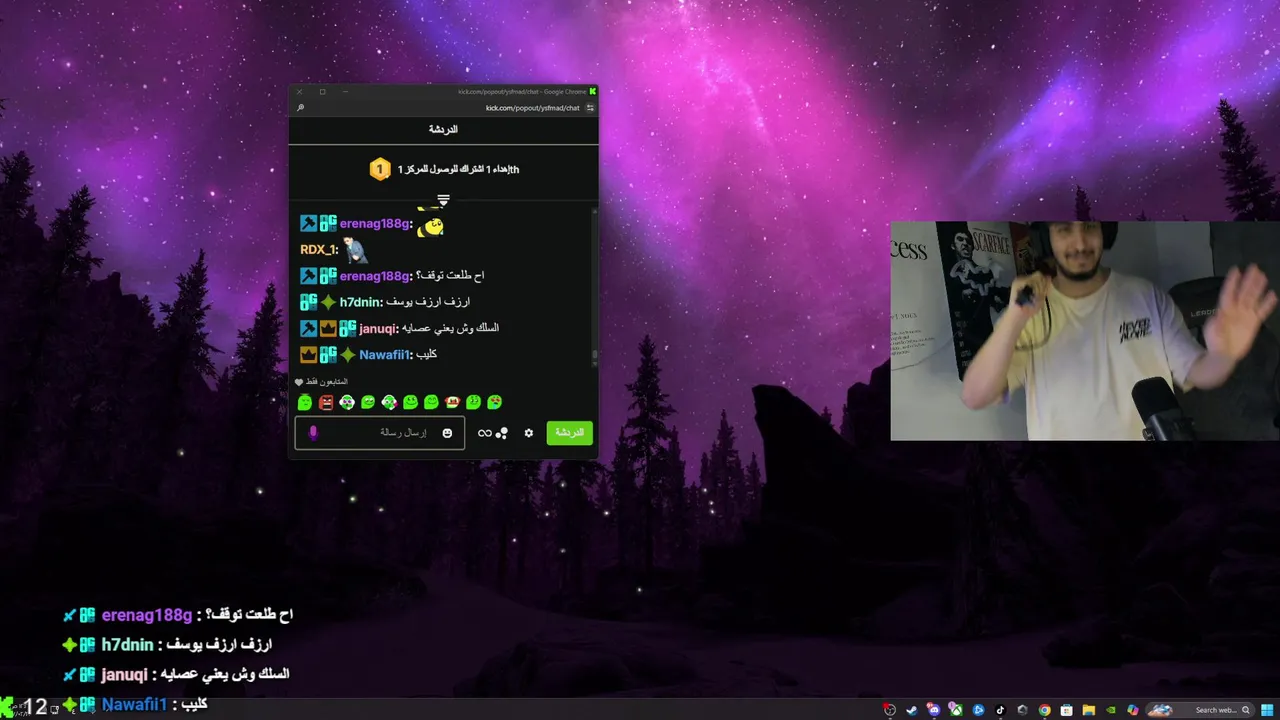Click the infinity icon beside the message box

[x=485, y=433]
